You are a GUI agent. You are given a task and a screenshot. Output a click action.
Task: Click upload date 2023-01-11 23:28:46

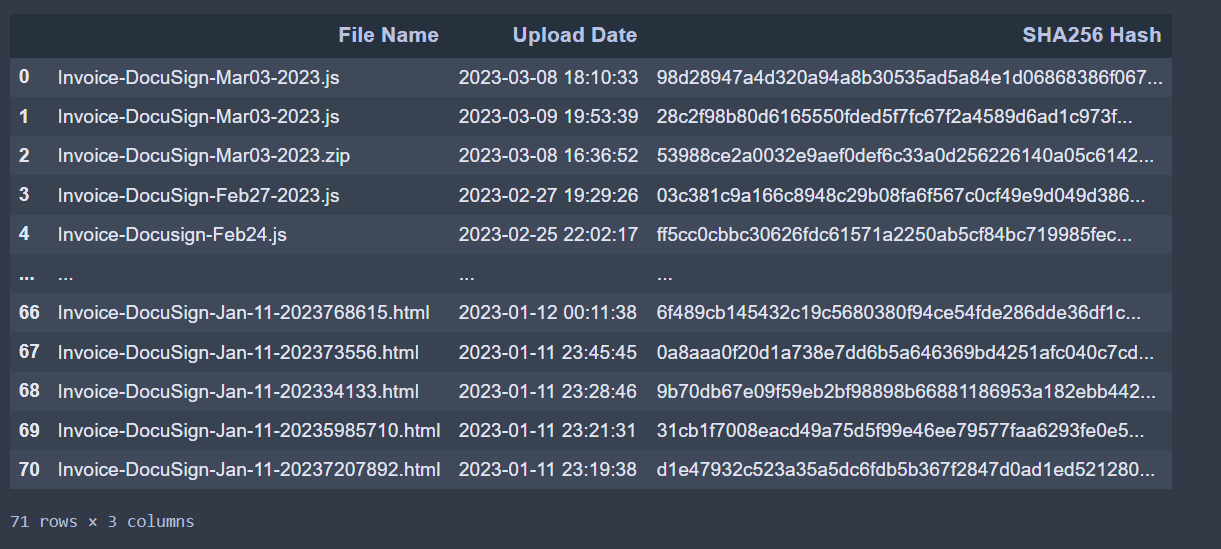[x=548, y=391]
